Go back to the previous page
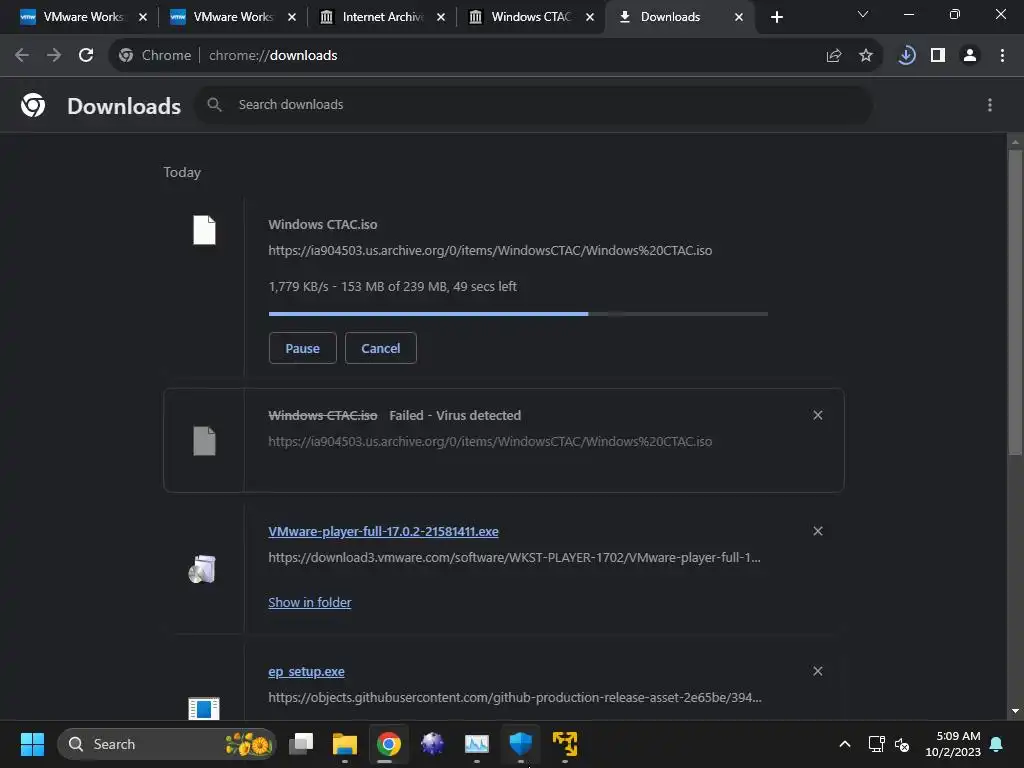 point(22,56)
